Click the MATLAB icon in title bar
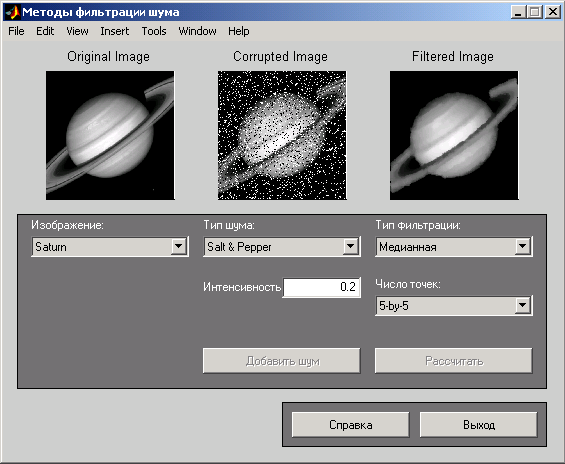Image resolution: width=565 pixels, height=464 pixels. (x=12, y=12)
